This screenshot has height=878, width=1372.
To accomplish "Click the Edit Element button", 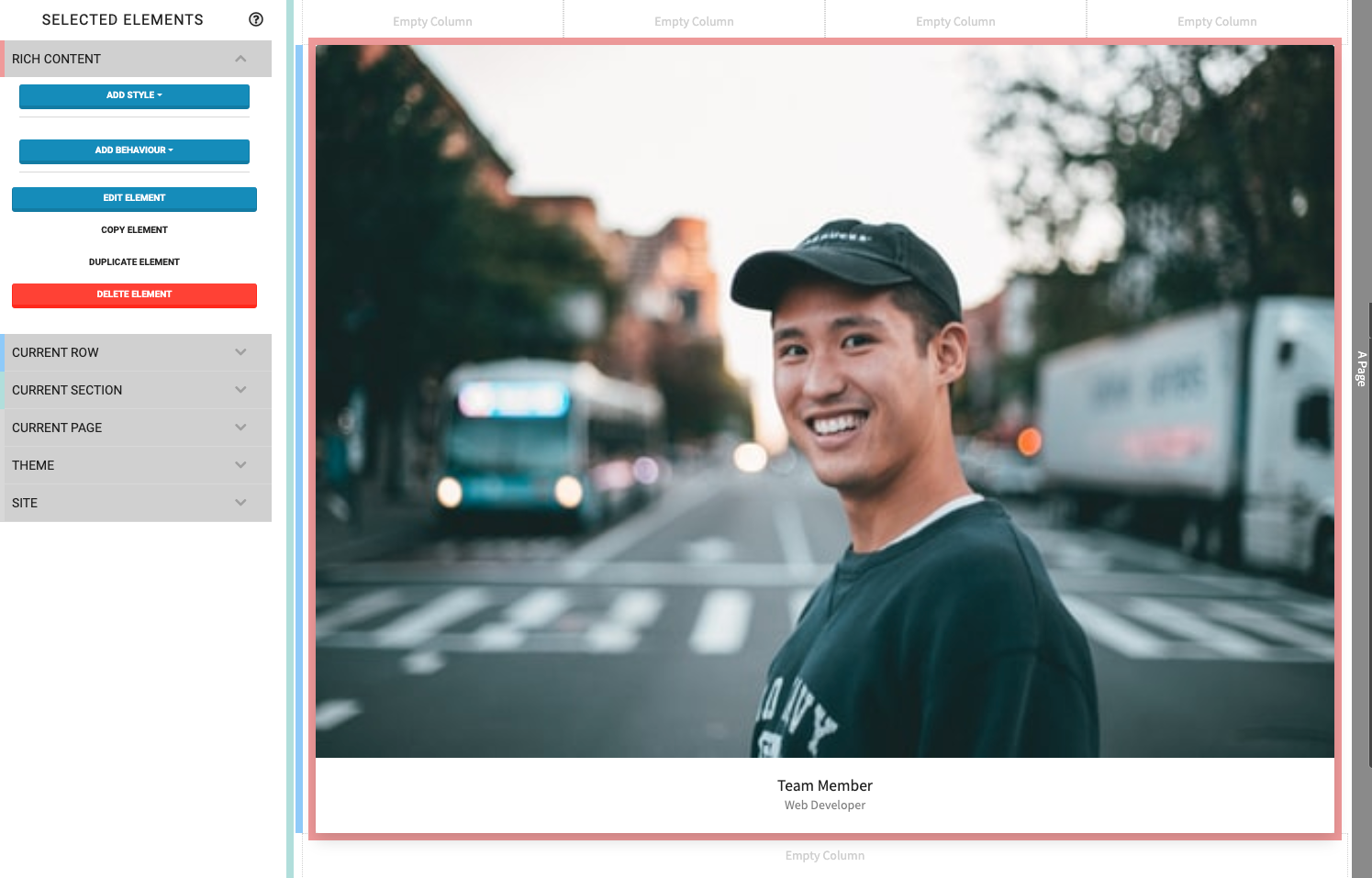I will tap(134, 198).
